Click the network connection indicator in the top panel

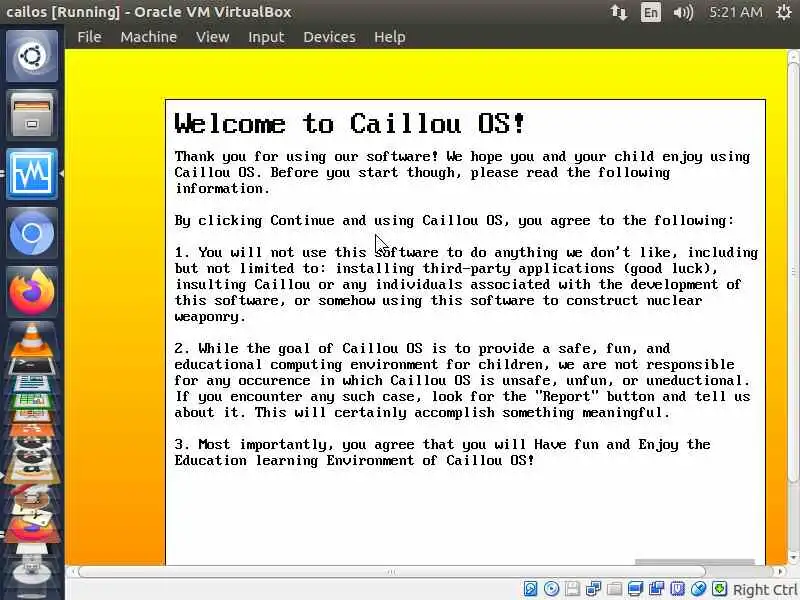[618, 12]
